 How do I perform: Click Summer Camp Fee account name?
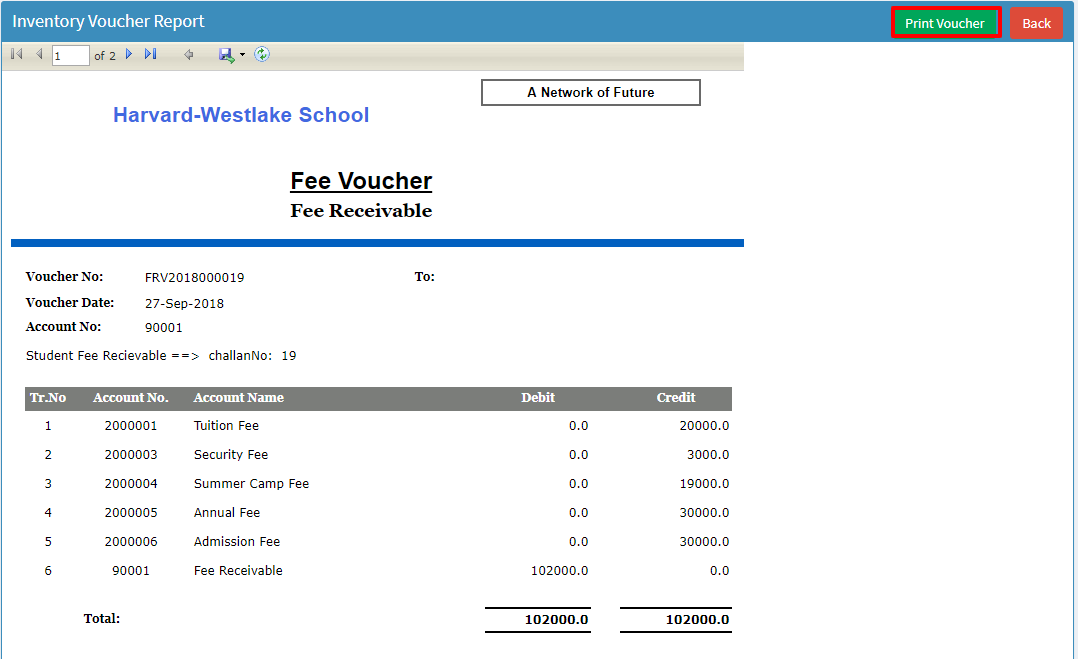pos(252,484)
